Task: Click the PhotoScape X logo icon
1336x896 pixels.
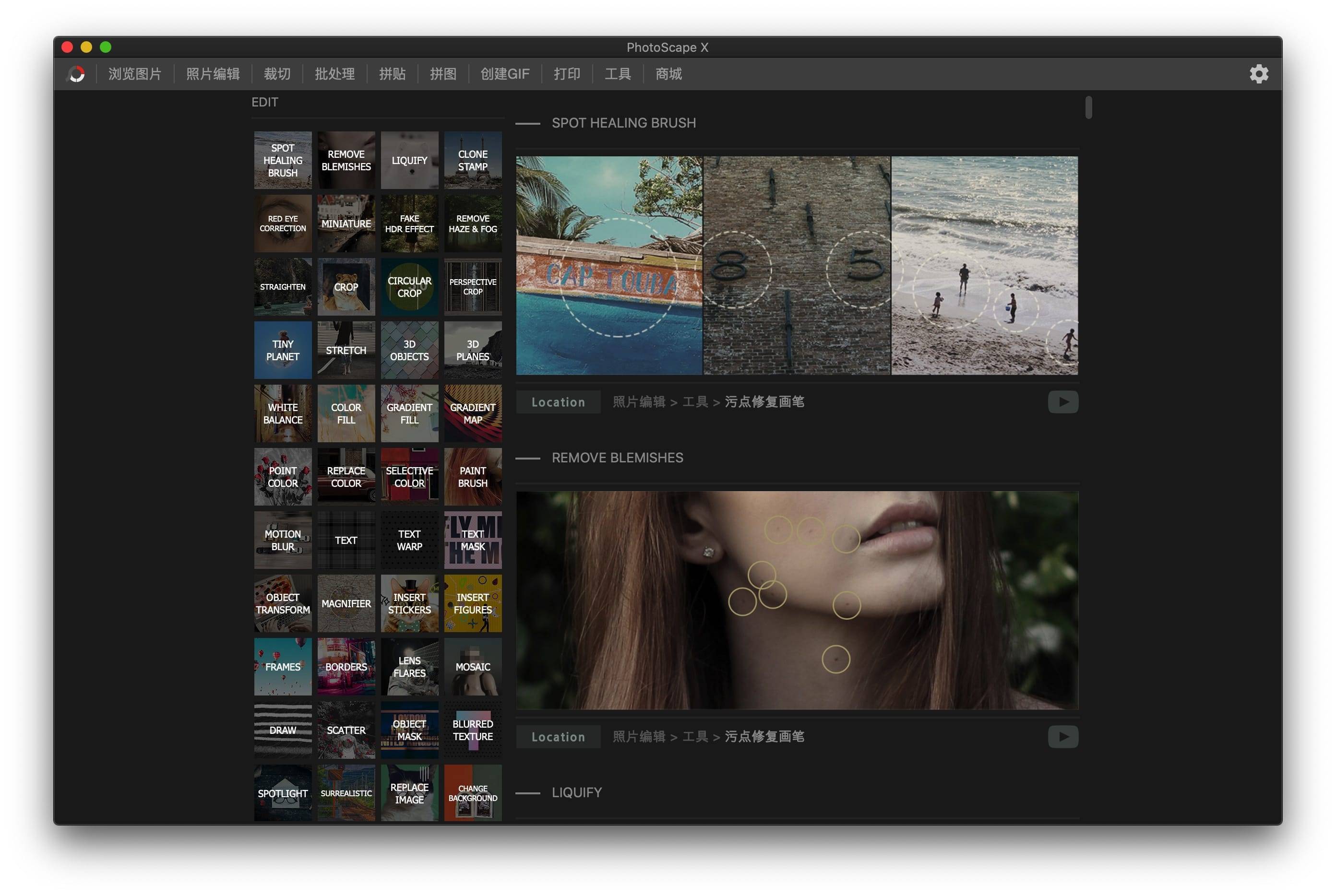Action: 77,74
